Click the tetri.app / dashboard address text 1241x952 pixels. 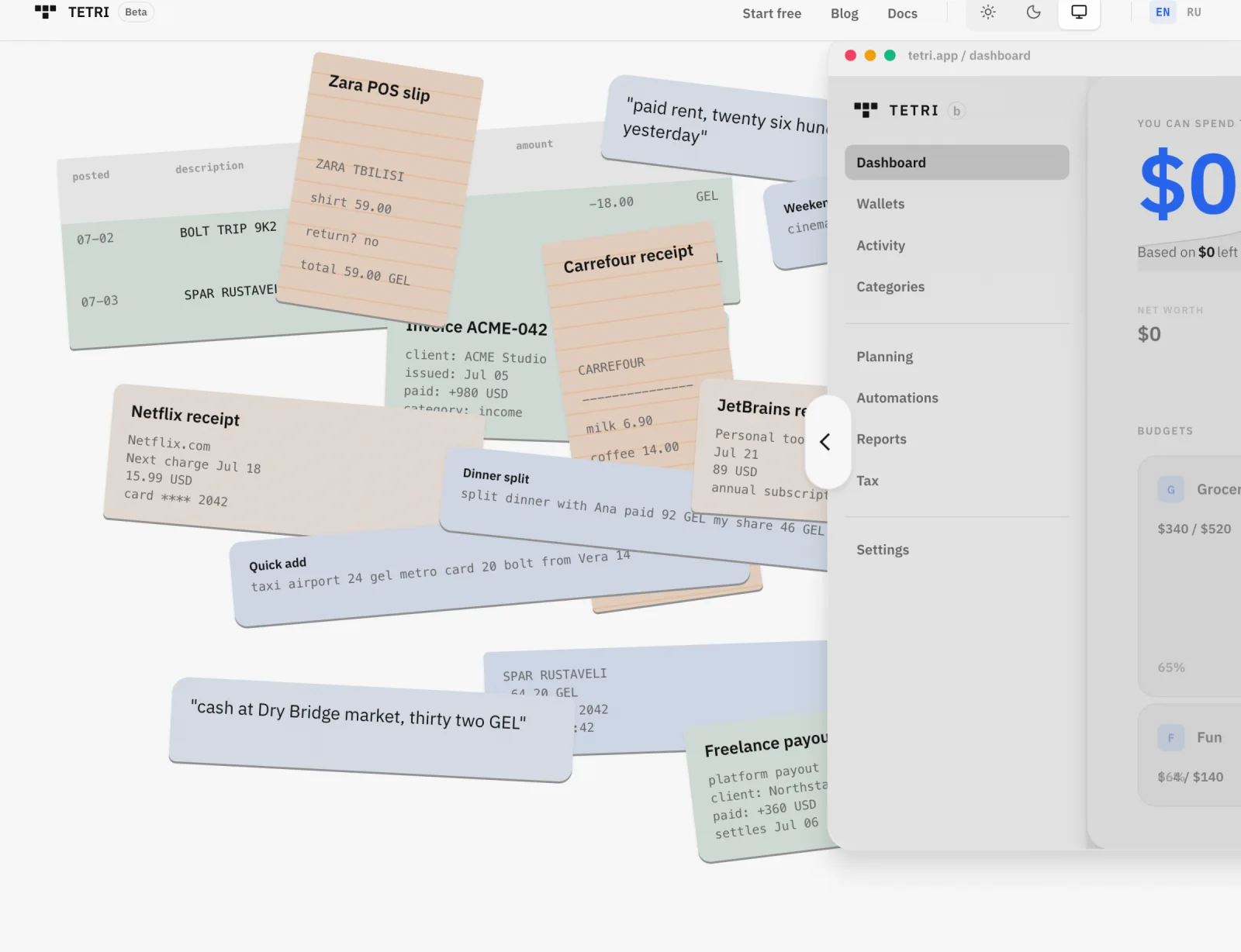coord(970,56)
